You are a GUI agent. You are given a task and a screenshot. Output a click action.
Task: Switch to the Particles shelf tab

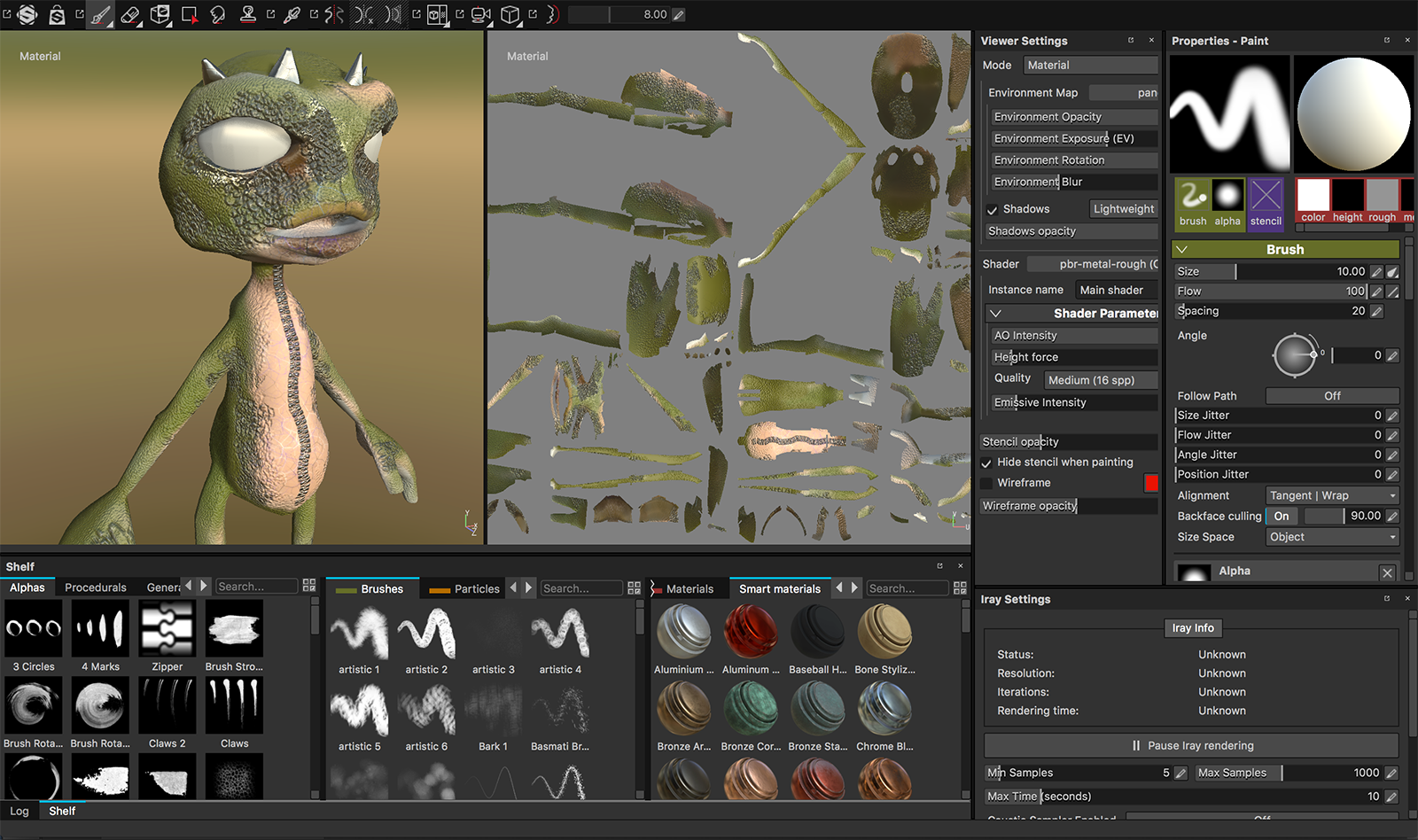[x=471, y=587]
